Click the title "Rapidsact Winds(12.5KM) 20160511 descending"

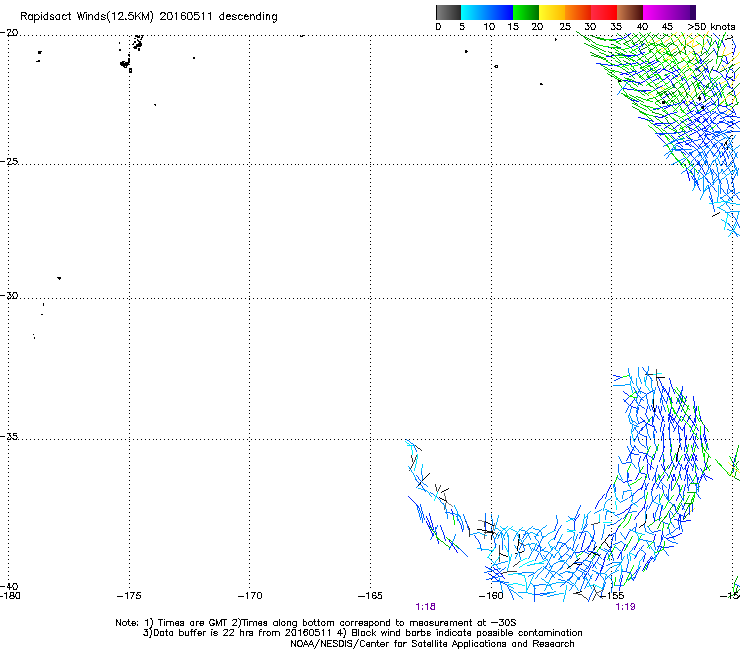coord(149,17)
